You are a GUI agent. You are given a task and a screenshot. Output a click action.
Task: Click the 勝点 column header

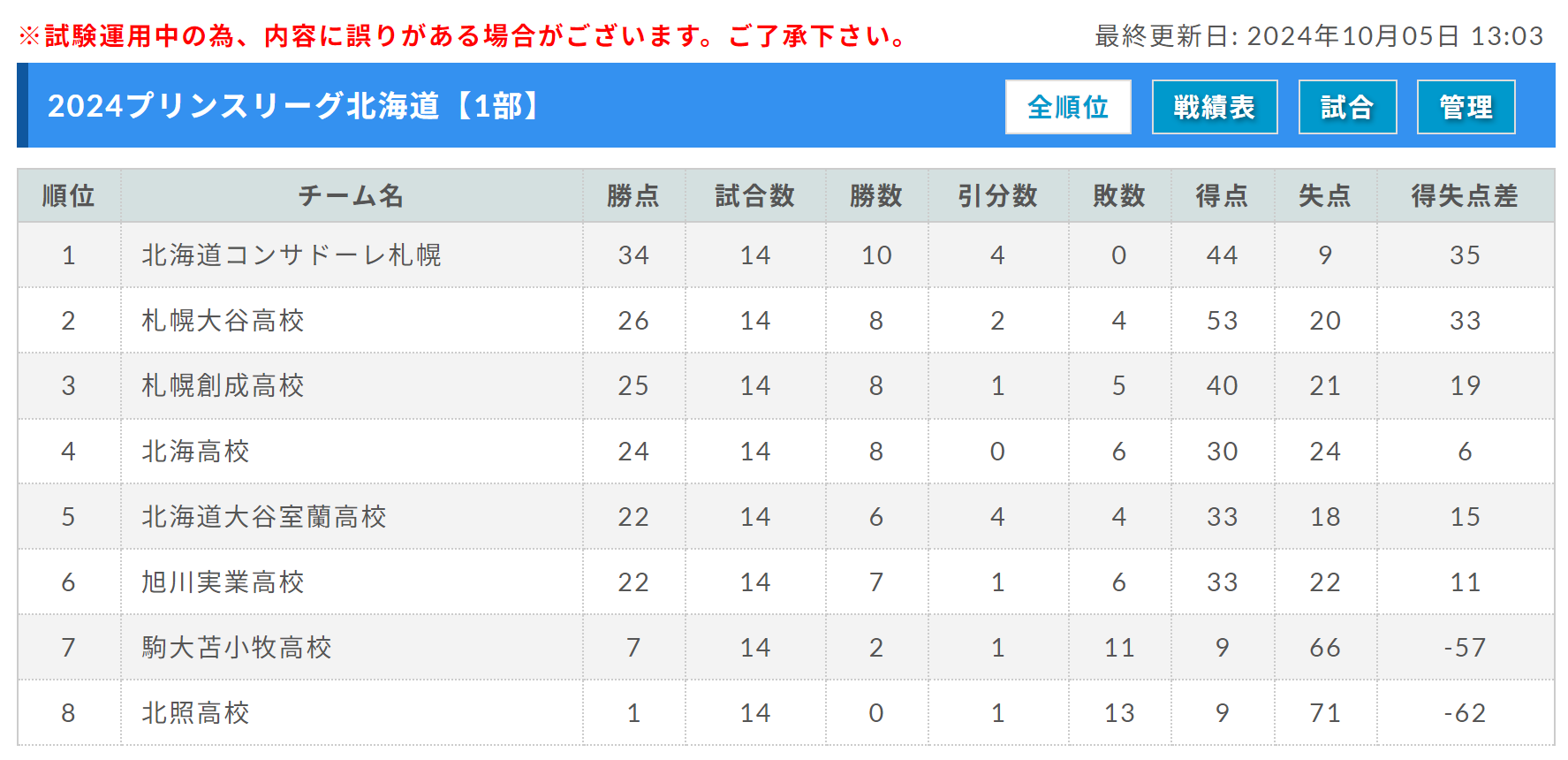coord(633,196)
